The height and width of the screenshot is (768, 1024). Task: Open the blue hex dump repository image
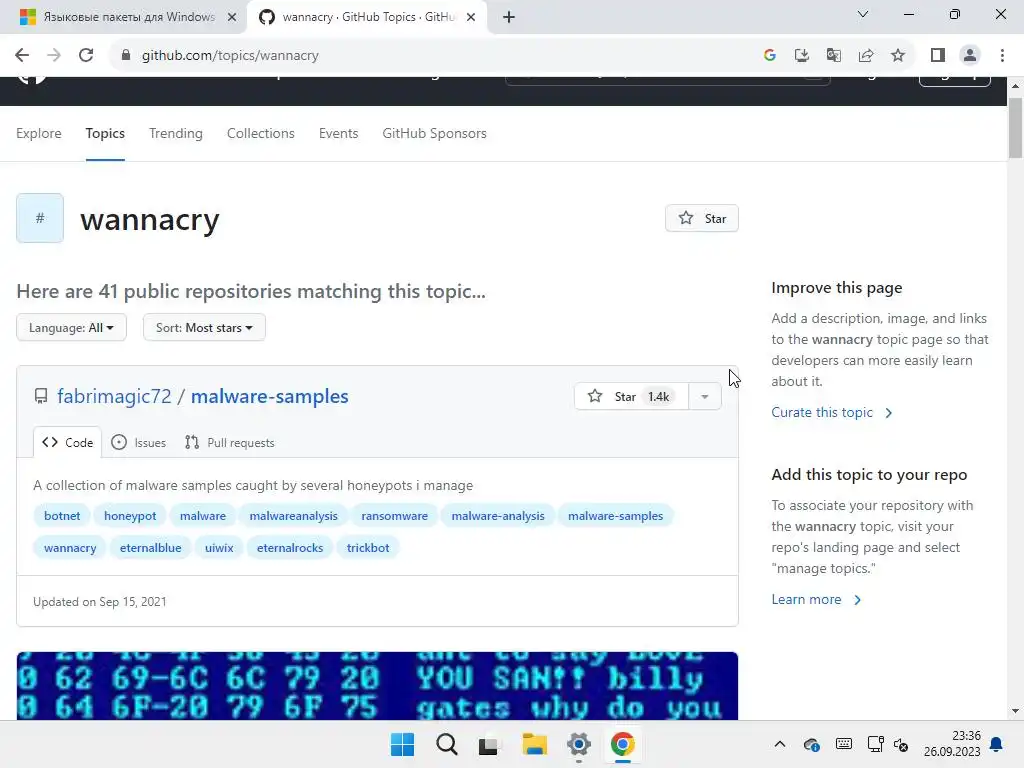pyautogui.click(x=377, y=686)
